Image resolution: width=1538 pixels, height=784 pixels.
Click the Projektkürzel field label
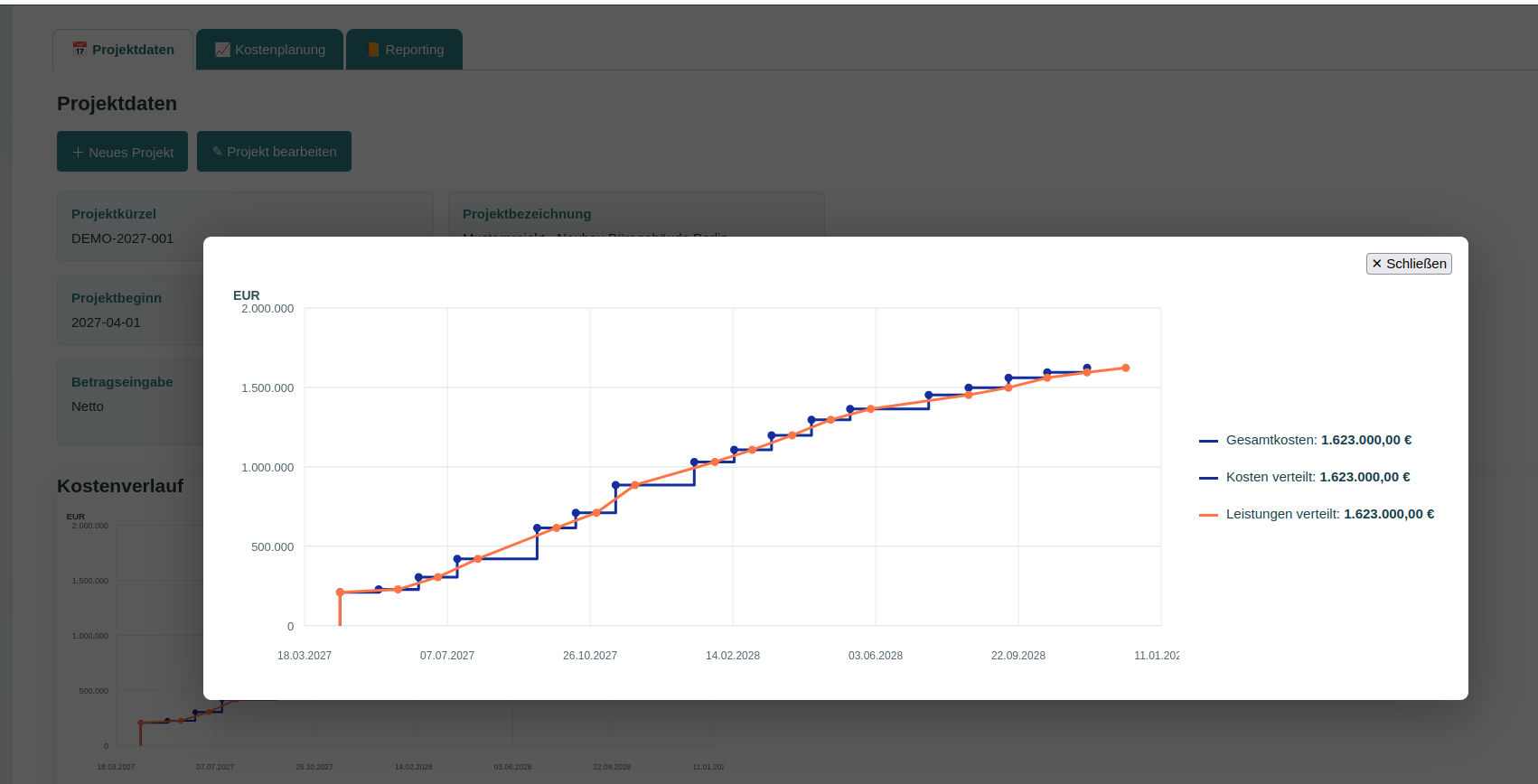pos(114,214)
